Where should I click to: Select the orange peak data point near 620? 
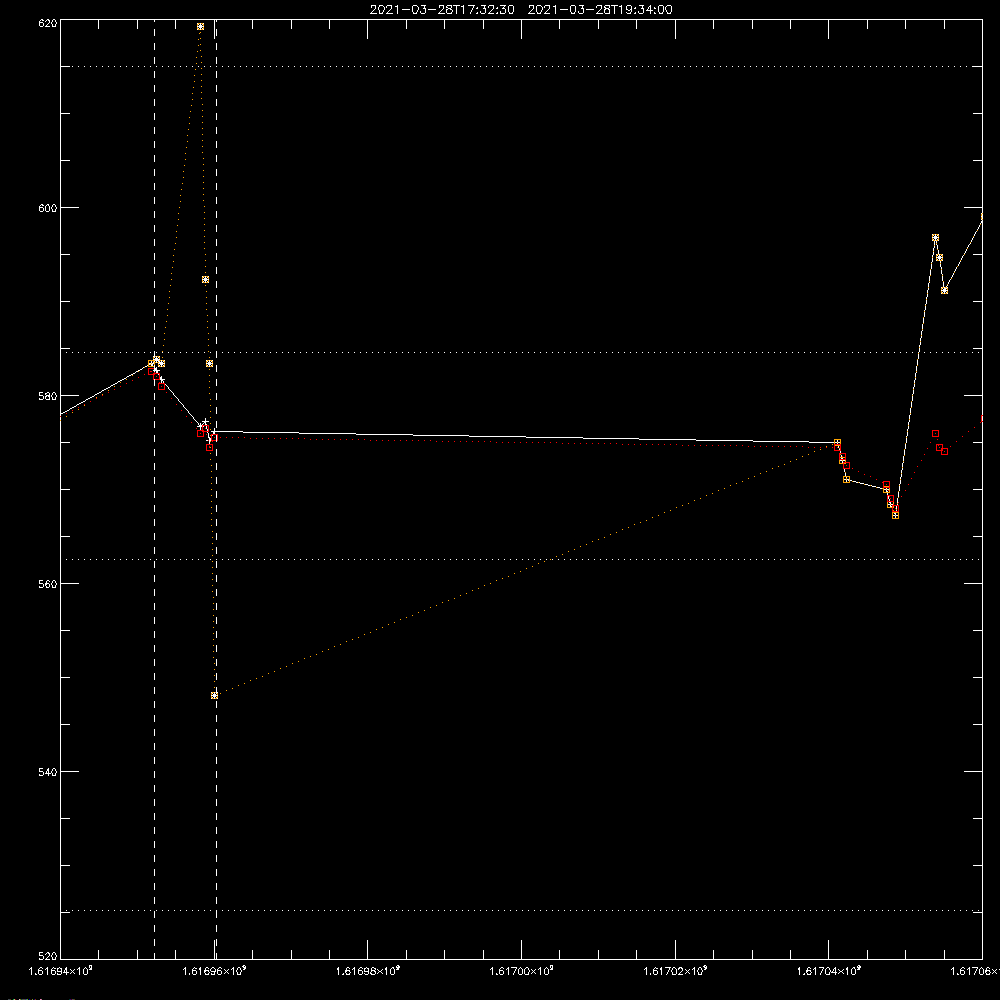200,27
